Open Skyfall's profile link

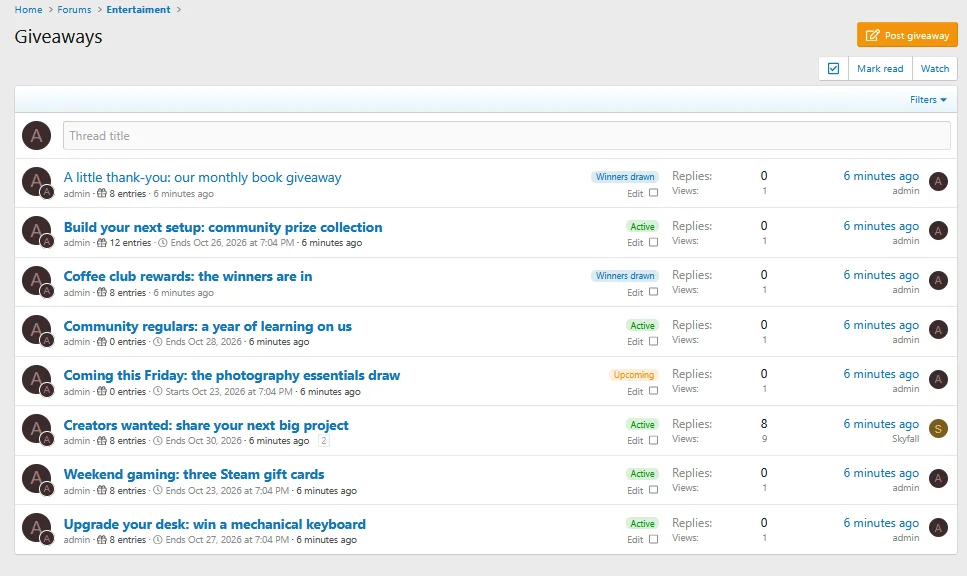(905, 438)
